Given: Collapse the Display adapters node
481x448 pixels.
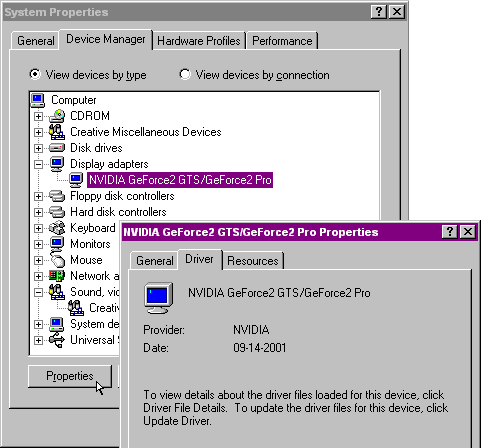Looking at the screenshot, I should (x=38, y=164).
